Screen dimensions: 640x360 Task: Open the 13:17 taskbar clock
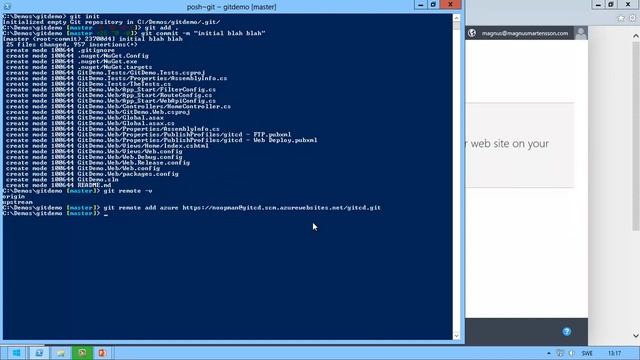(614, 353)
